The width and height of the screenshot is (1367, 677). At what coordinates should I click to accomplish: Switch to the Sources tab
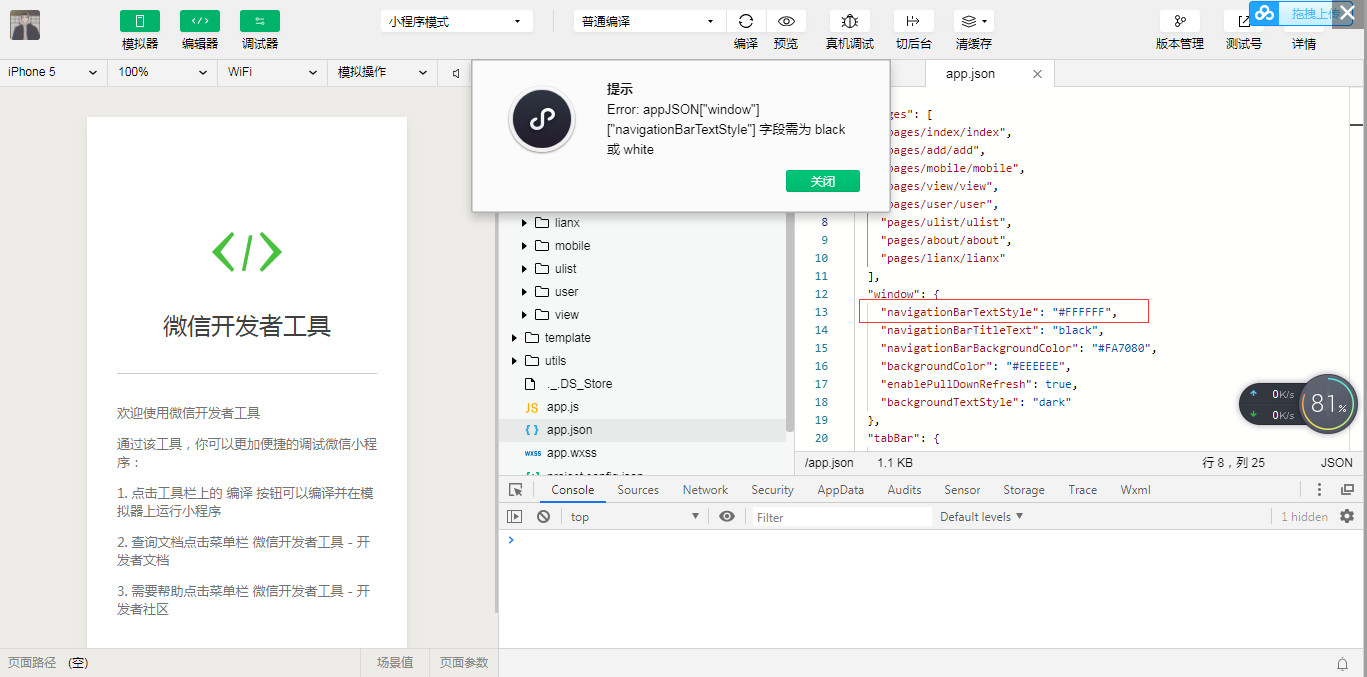pyautogui.click(x=638, y=490)
